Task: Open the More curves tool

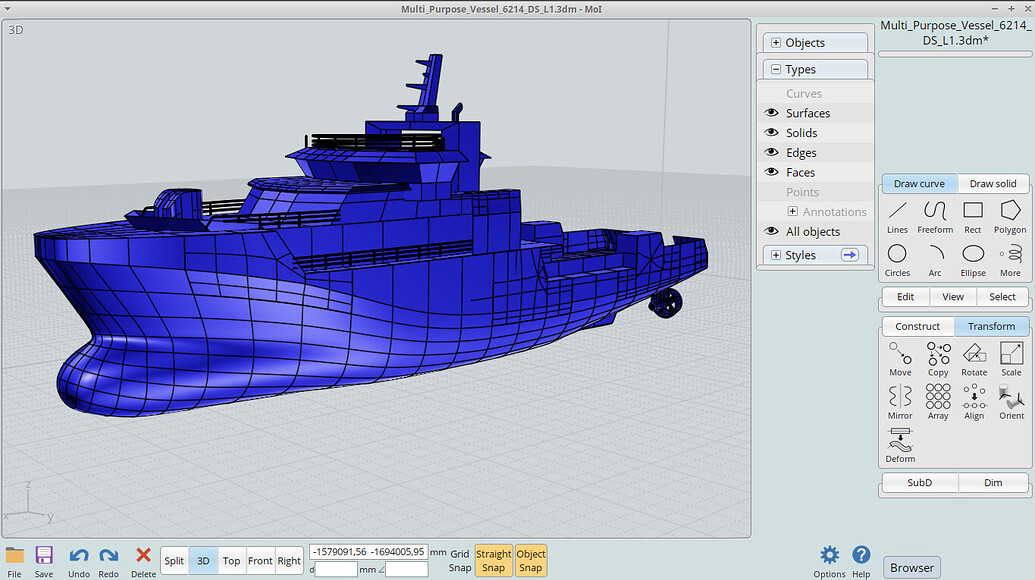Action: 1010,261
